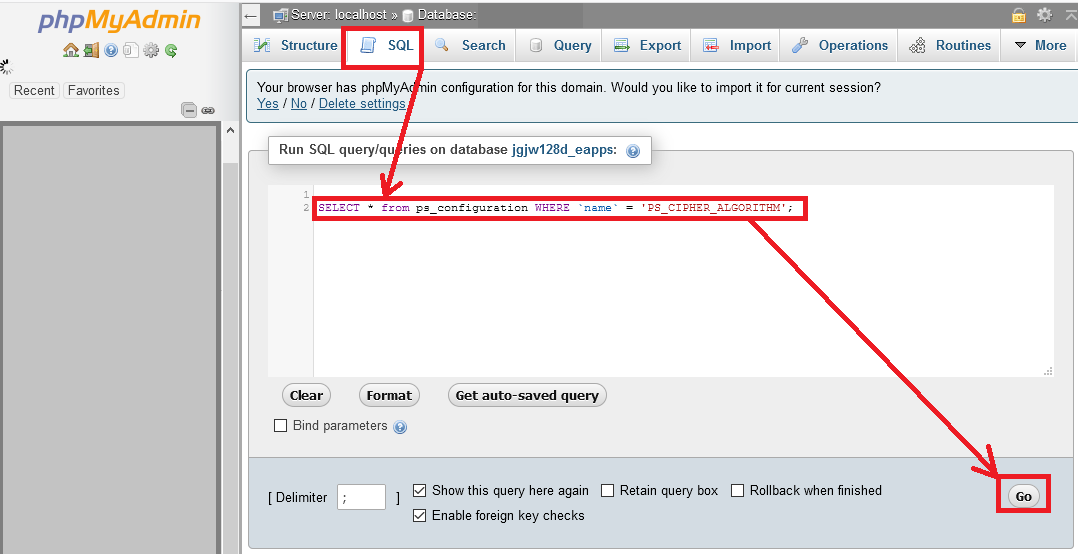Image resolution: width=1078 pixels, height=554 pixels.
Task: Toggle the link with main panel icon
Action: click(x=208, y=110)
